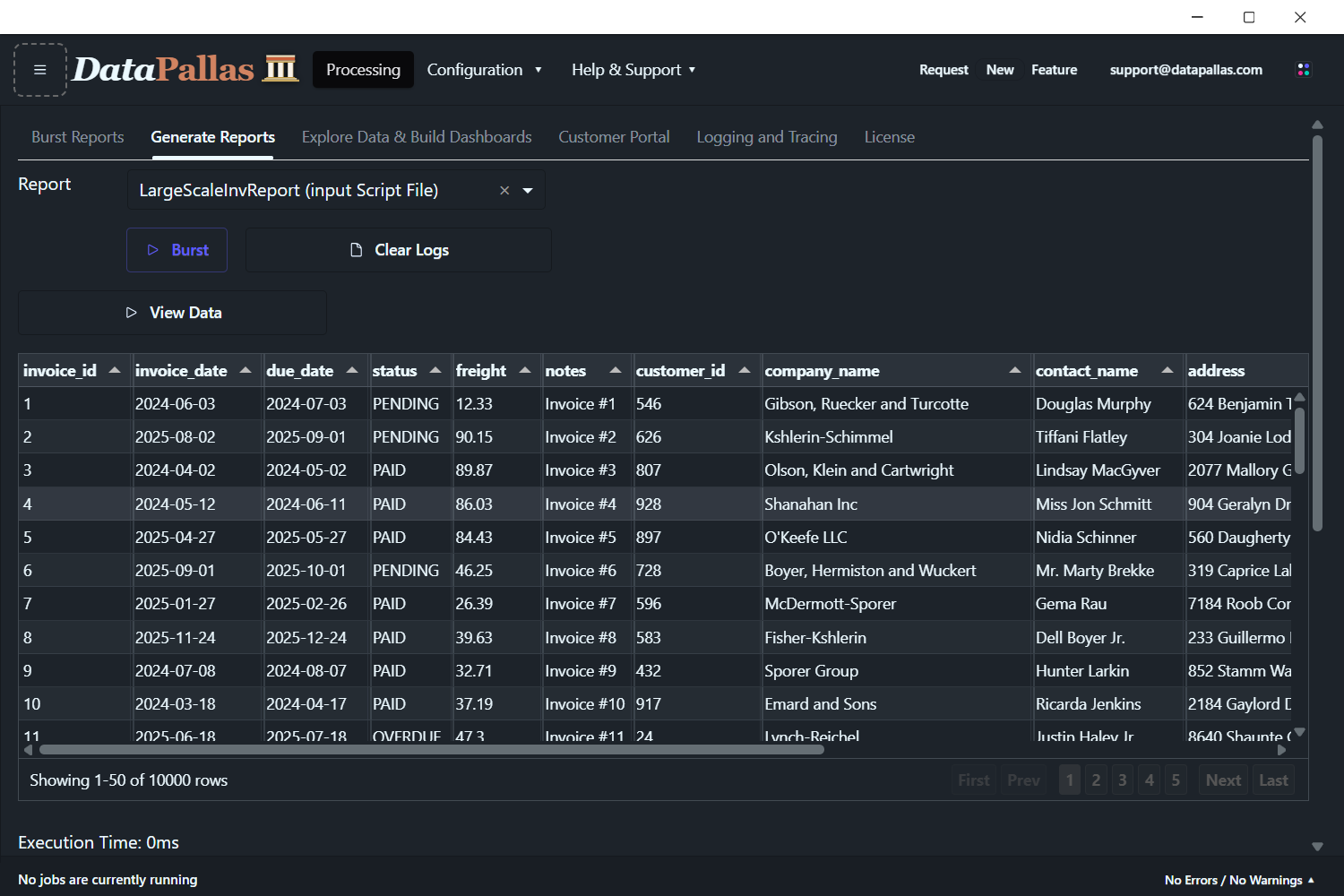Click the Prev page button
1344x896 pixels.
(x=1023, y=780)
